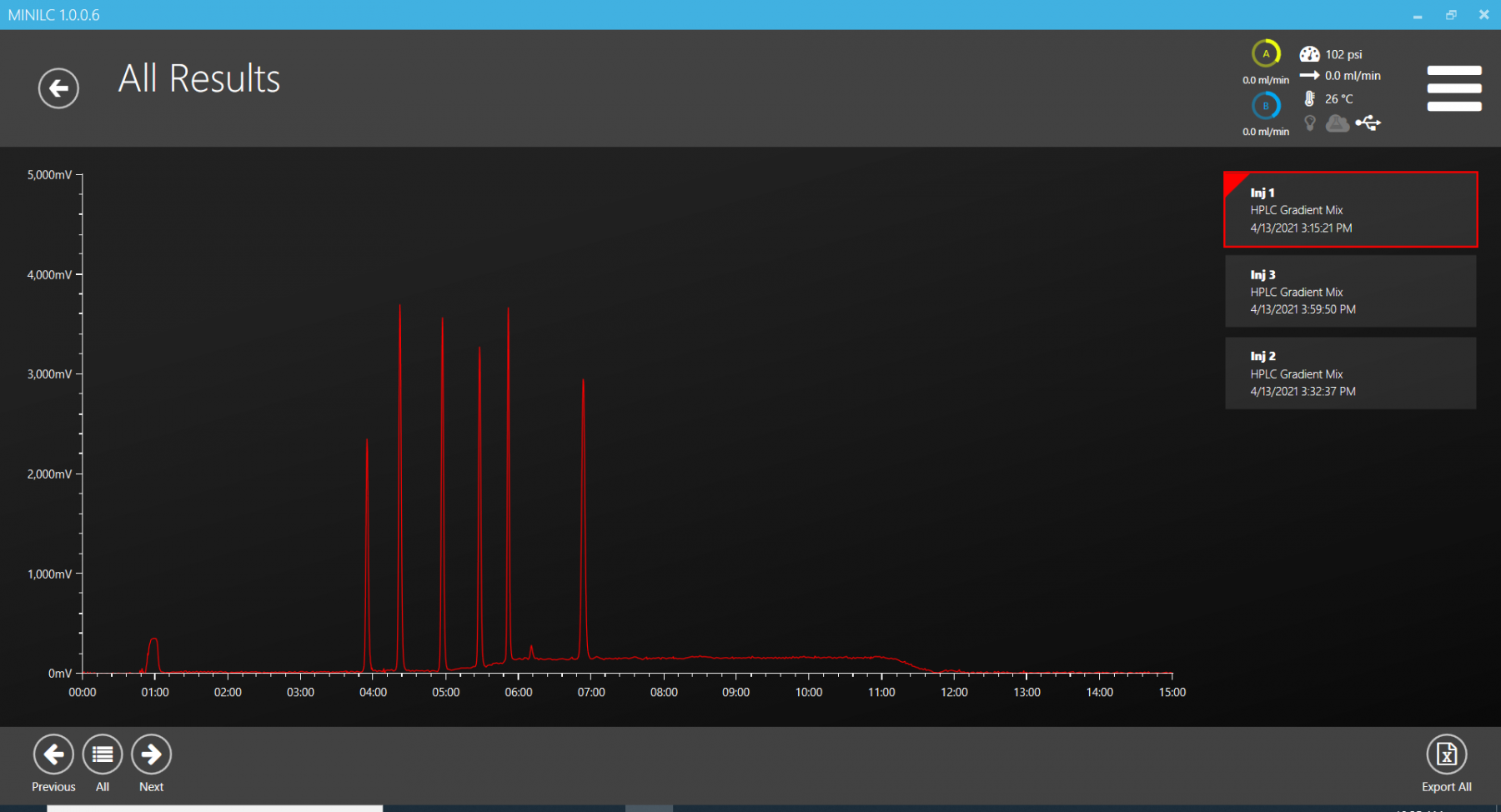The width and height of the screenshot is (1501, 812).
Task: Select the Inj 1 result
Action: pyautogui.click(x=1350, y=210)
